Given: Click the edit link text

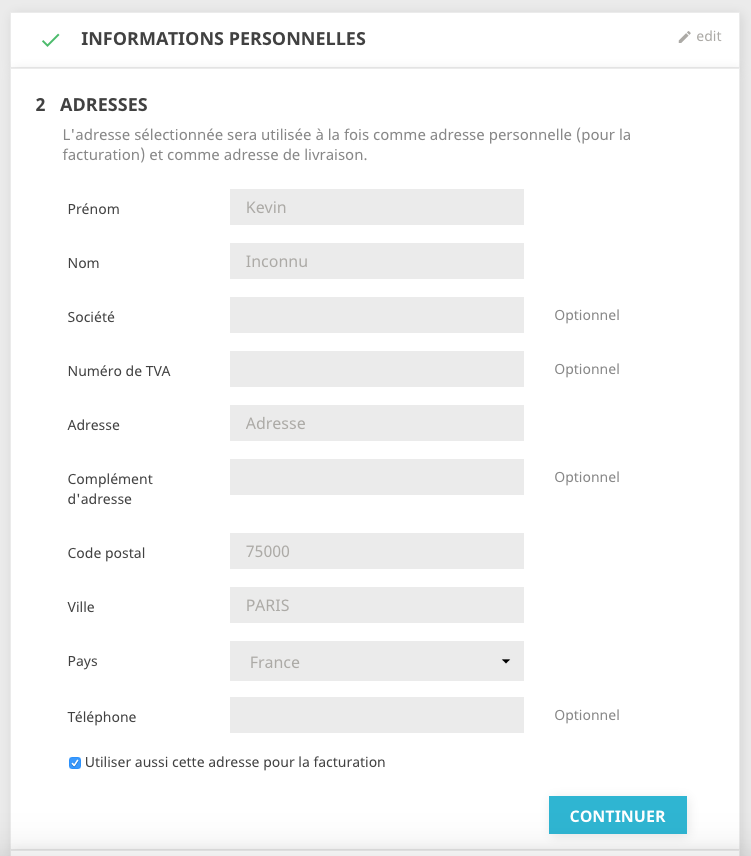Looking at the screenshot, I should (708, 37).
